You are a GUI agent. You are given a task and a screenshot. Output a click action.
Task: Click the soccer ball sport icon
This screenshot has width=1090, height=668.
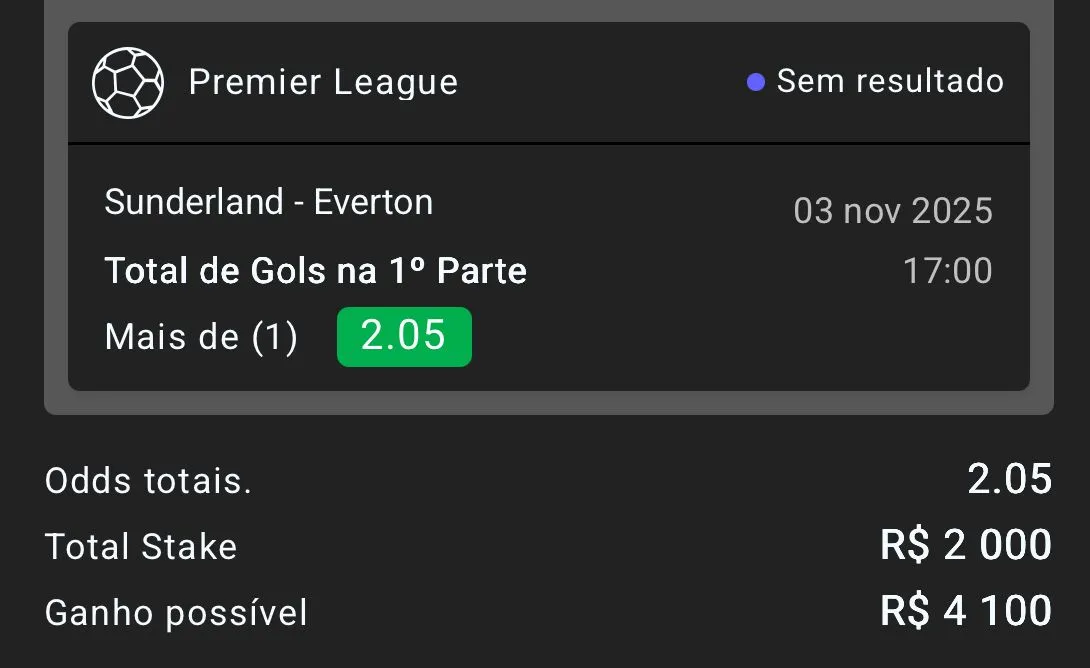coord(127,83)
